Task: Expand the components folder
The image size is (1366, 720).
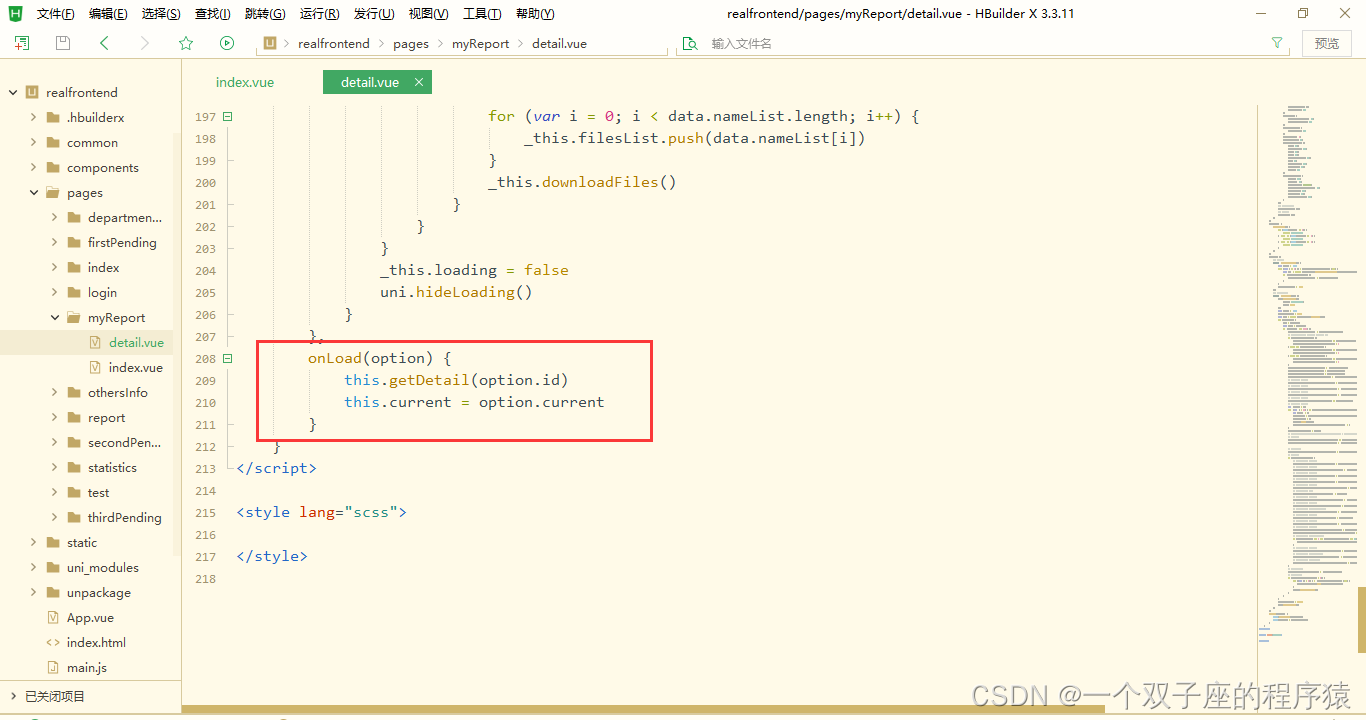Action: tap(33, 167)
